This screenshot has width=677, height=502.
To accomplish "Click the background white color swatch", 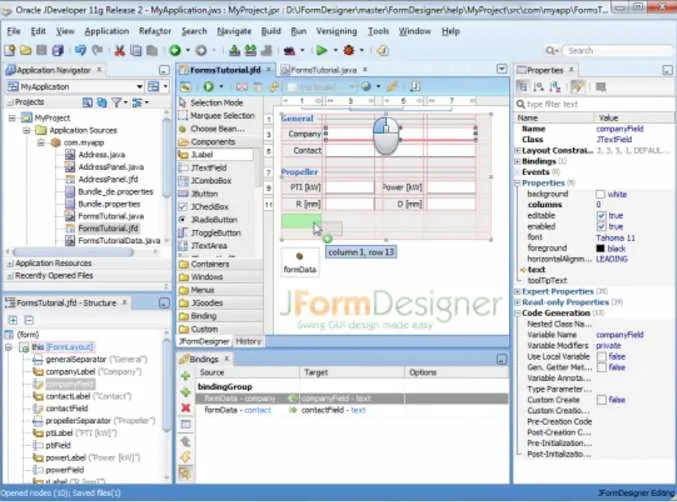I will [600, 194].
